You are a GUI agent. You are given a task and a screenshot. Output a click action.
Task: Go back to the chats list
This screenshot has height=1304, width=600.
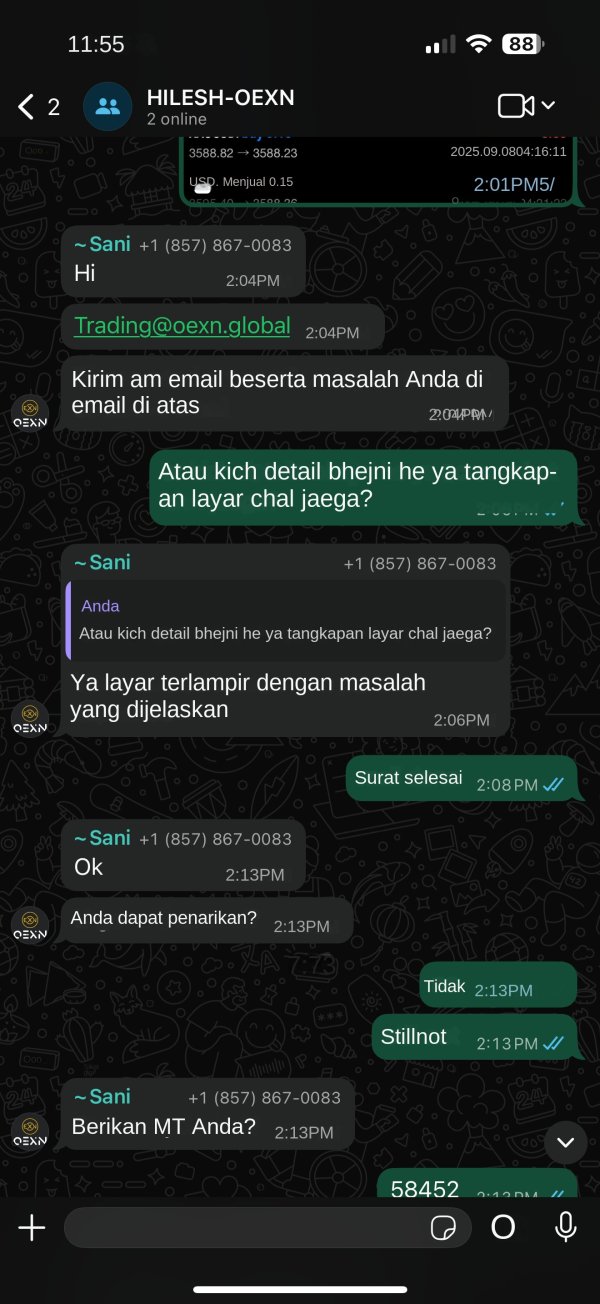tap(38, 107)
